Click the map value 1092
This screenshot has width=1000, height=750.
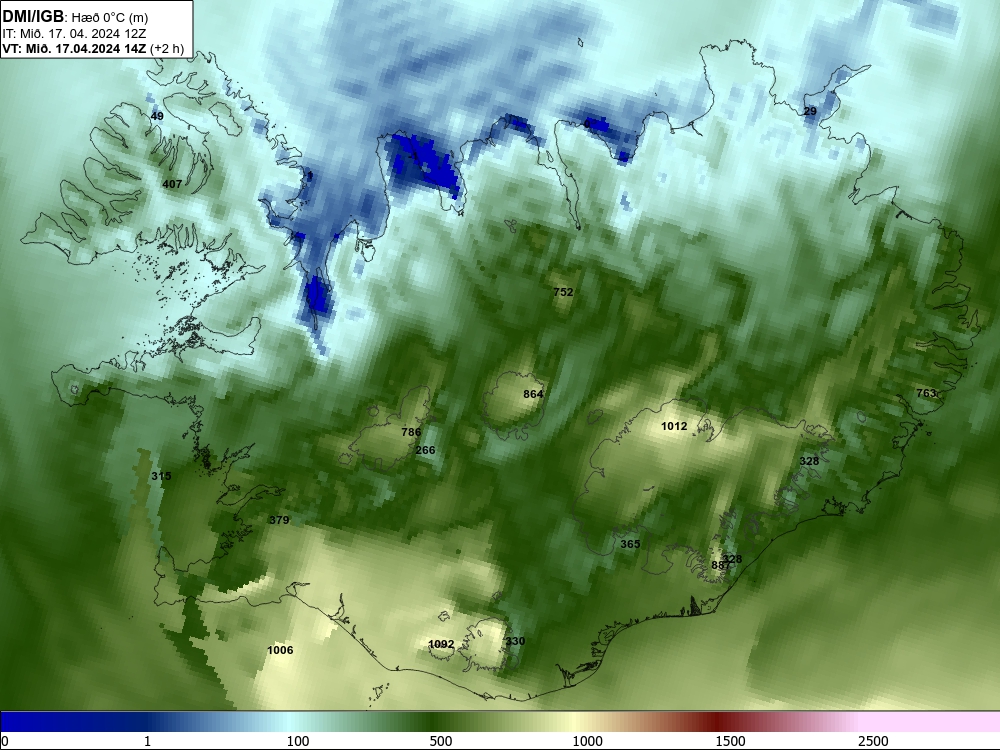pos(441,644)
